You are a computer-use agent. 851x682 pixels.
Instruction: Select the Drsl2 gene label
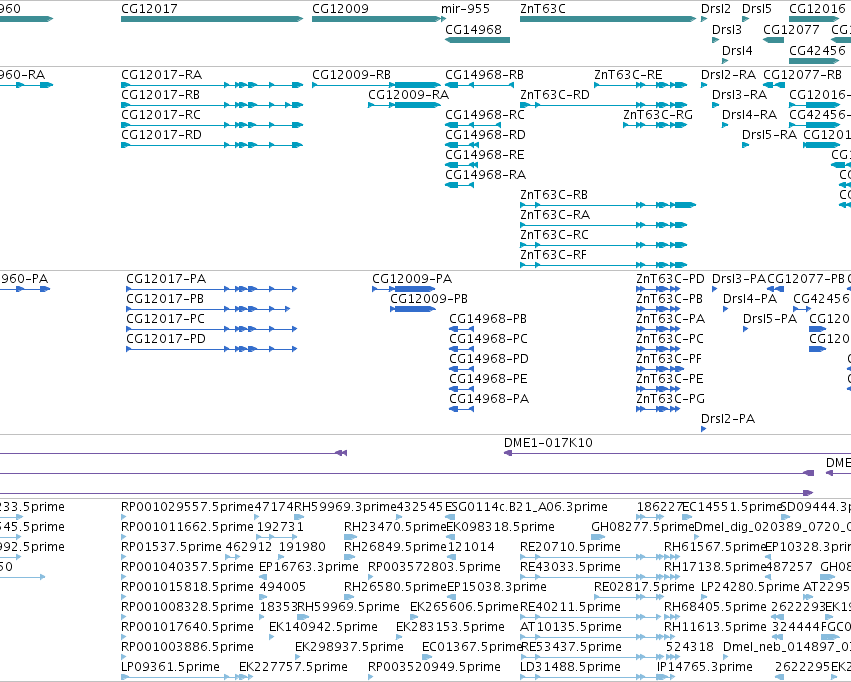coord(716,9)
